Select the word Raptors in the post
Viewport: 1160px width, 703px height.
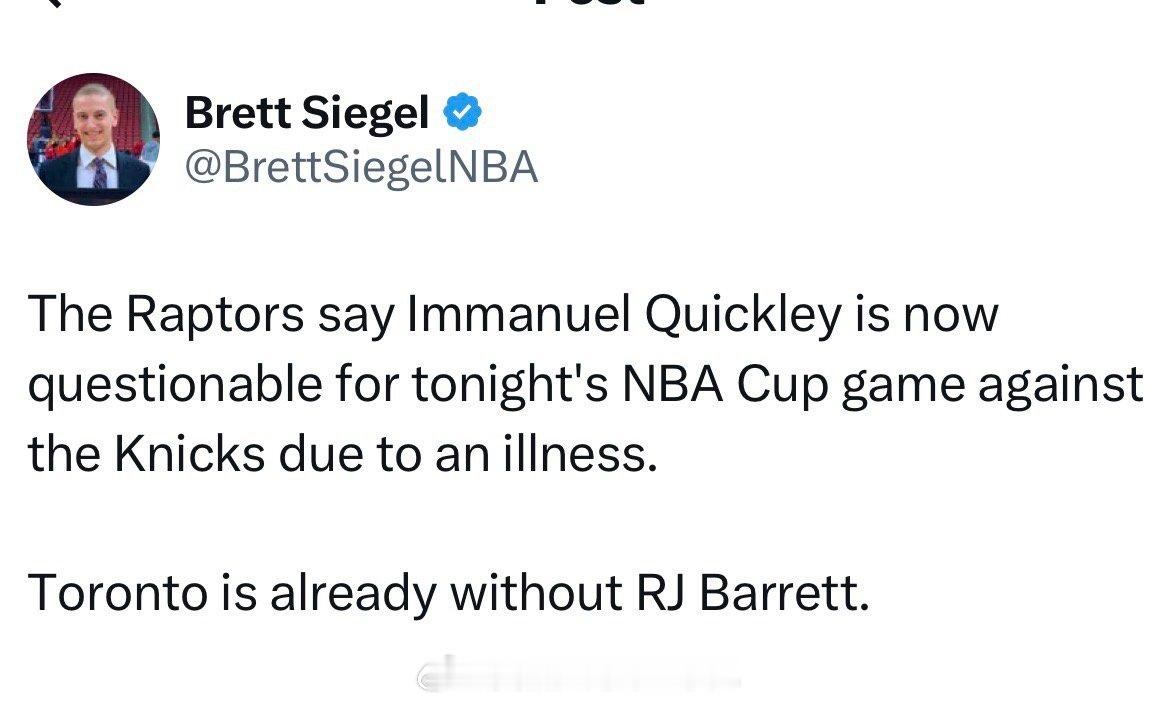(x=215, y=315)
